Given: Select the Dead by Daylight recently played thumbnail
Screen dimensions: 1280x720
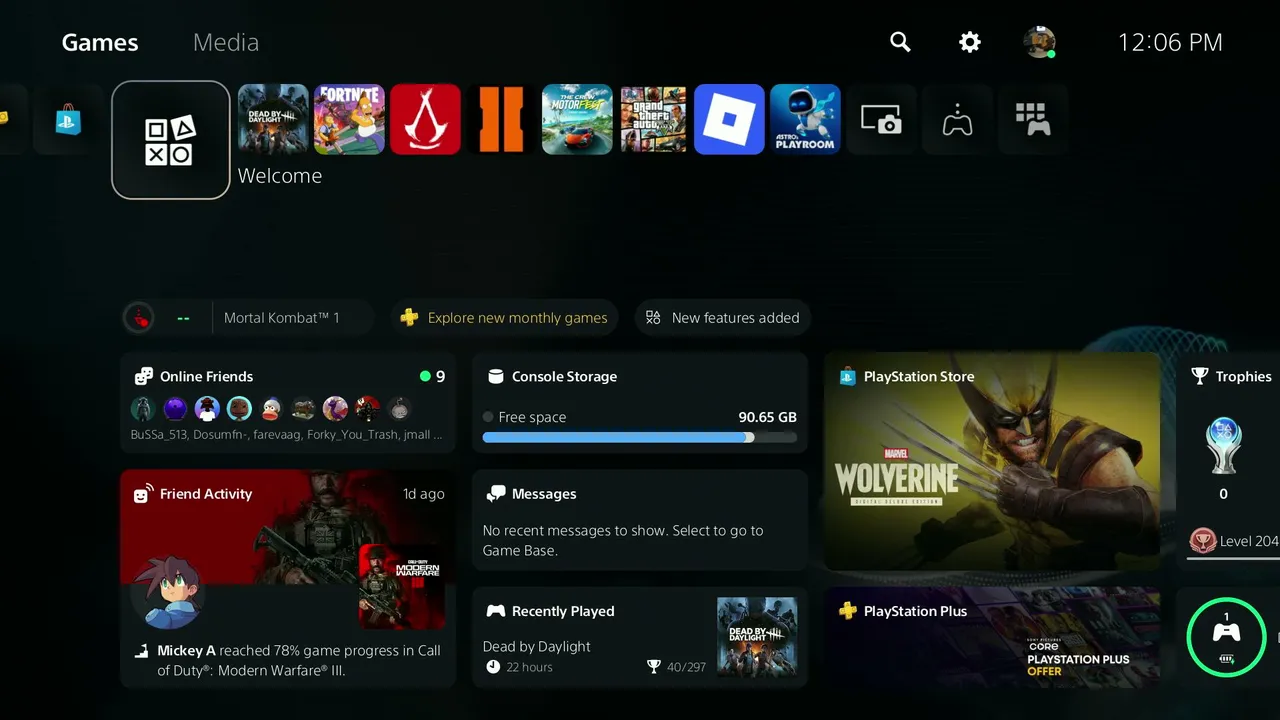Looking at the screenshot, I should coord(757,637).
